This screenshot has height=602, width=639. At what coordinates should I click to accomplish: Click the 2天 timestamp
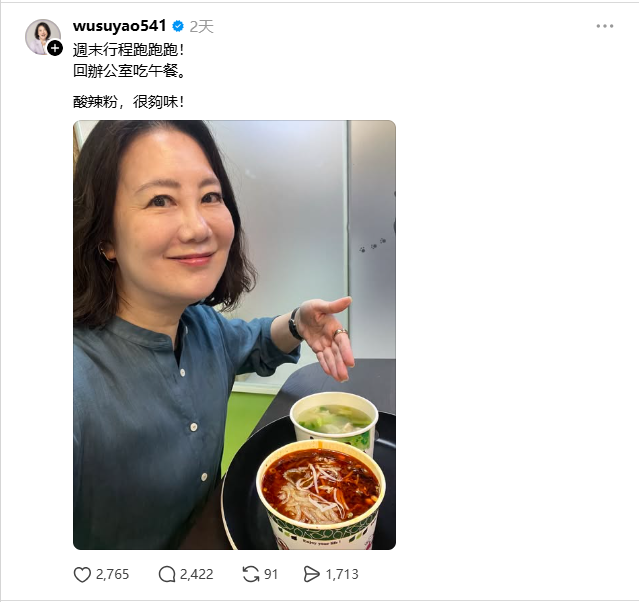tap(201, 27)
